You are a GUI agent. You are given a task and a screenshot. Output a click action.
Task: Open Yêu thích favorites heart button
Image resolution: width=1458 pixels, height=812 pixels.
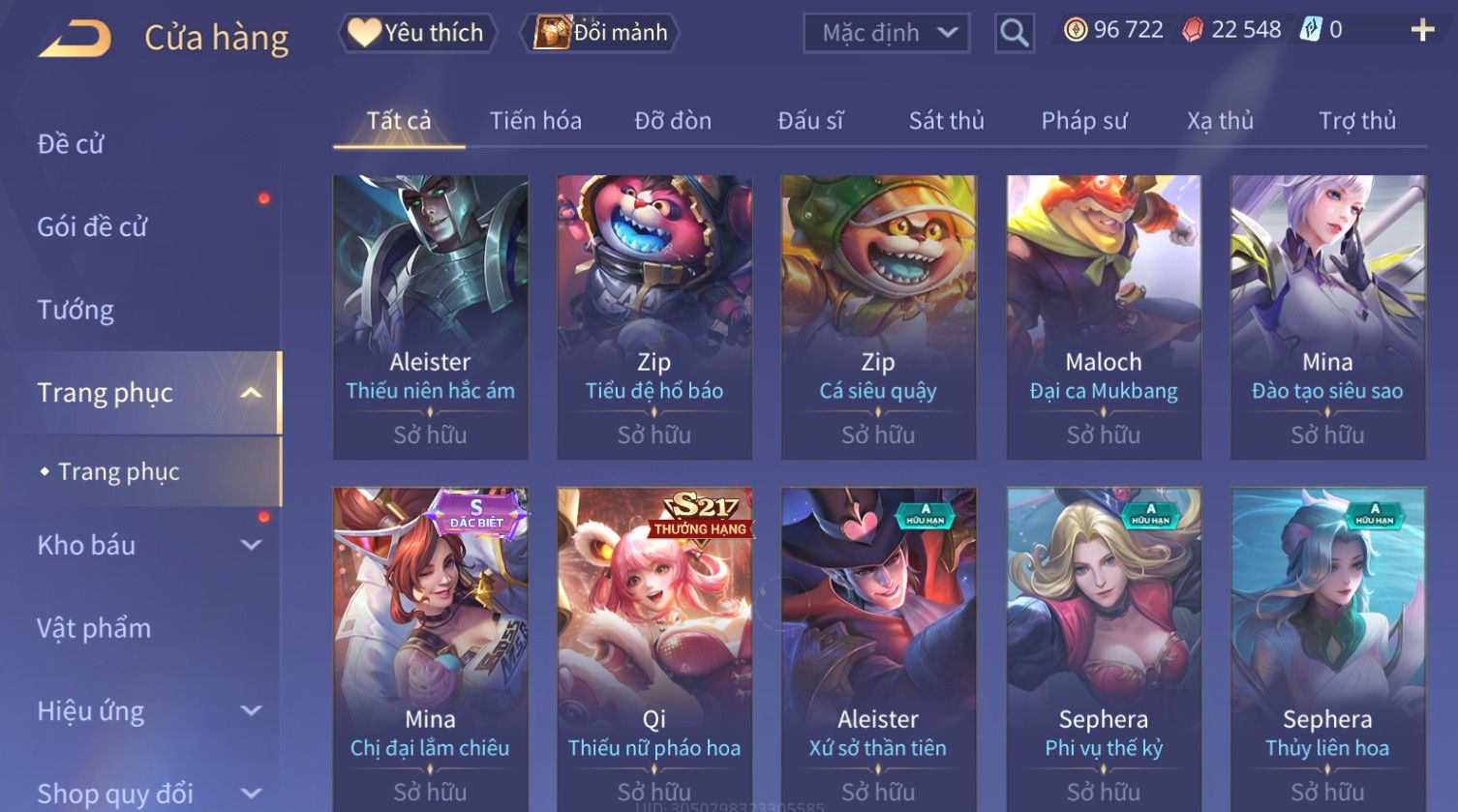[x=417, y=33]
